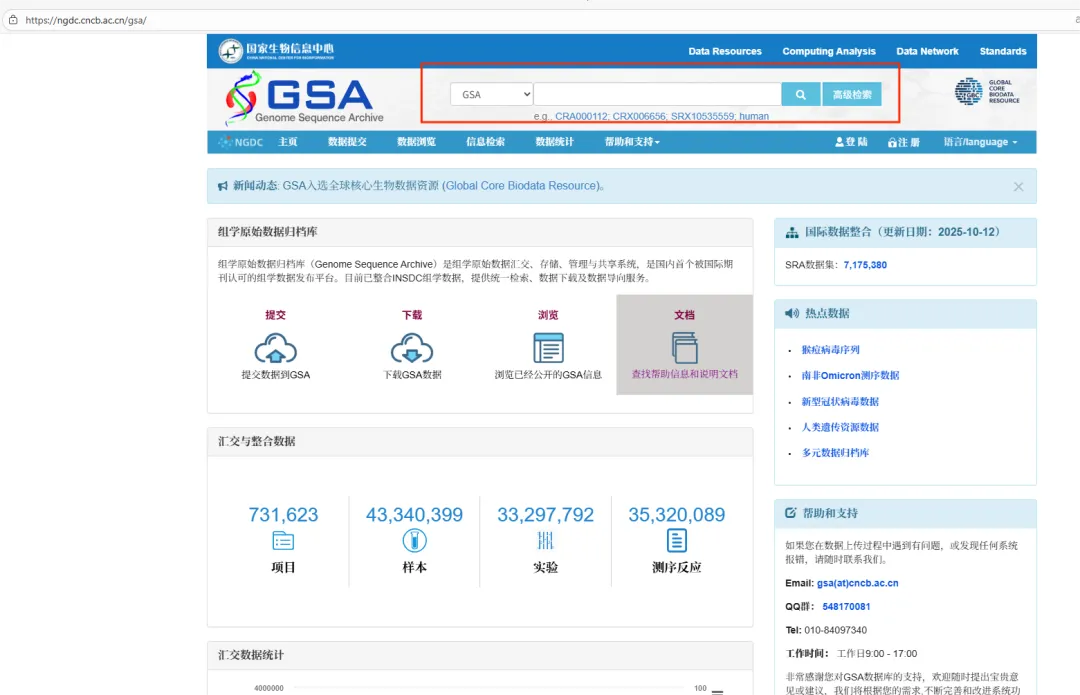1080x695 pixels.
Task: Open 数据浏览 navigation item
Action: coord(416,142)
